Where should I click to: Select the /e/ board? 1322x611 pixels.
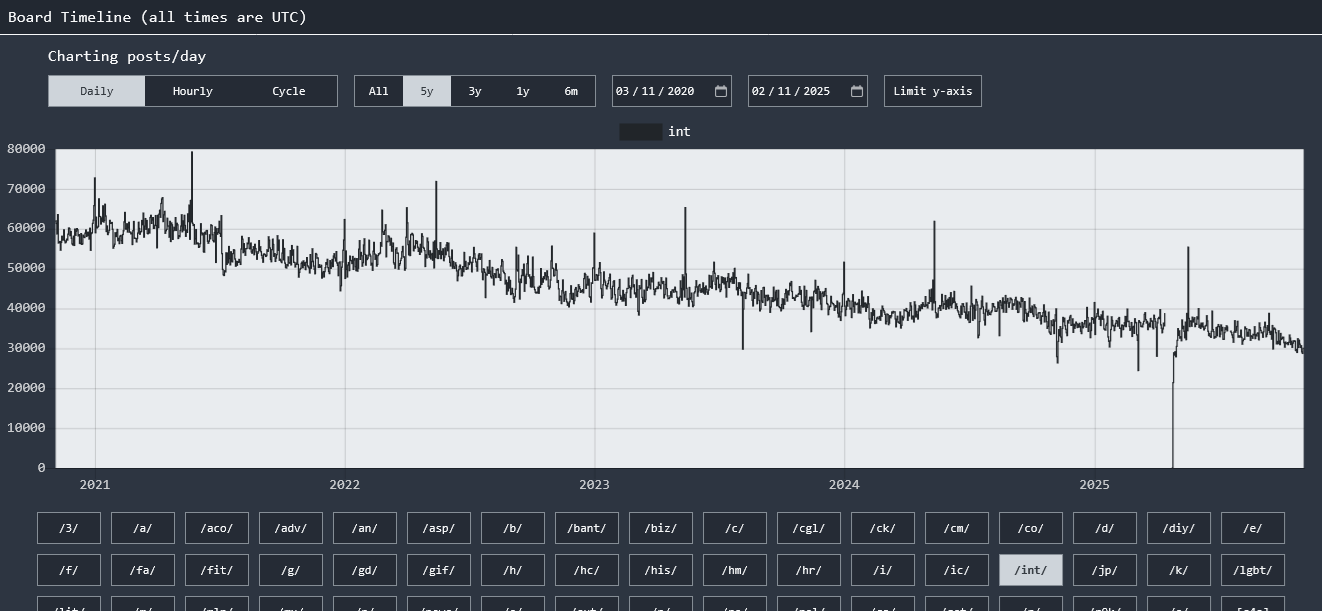click(x=1253, y=528)
